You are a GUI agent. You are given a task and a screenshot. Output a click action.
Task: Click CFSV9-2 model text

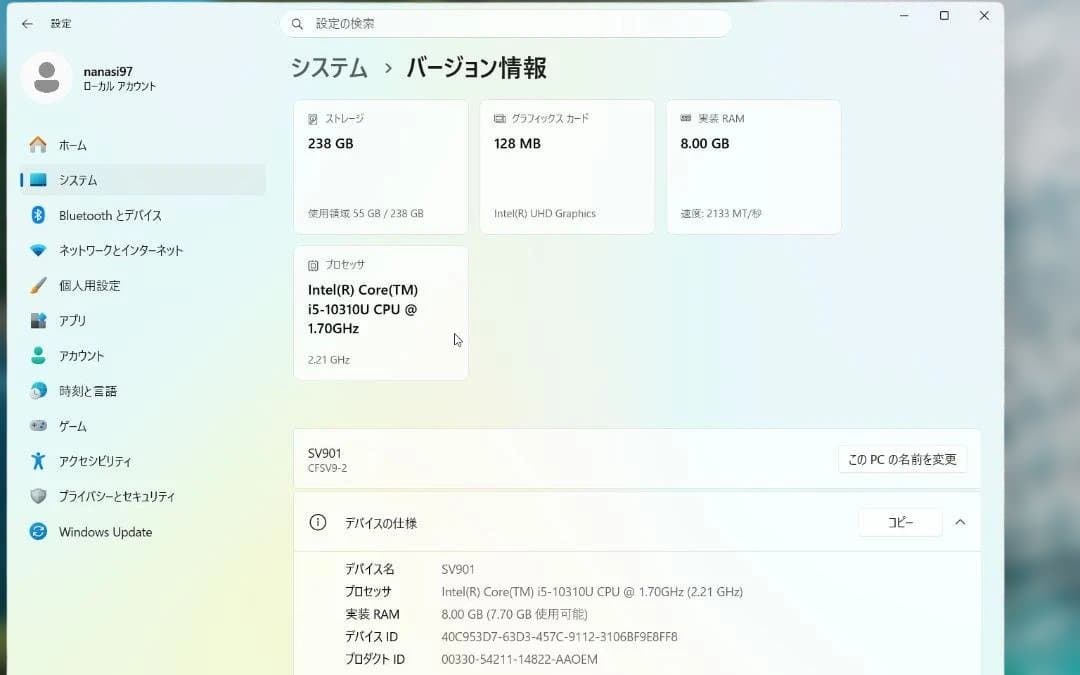coord(327,468)
